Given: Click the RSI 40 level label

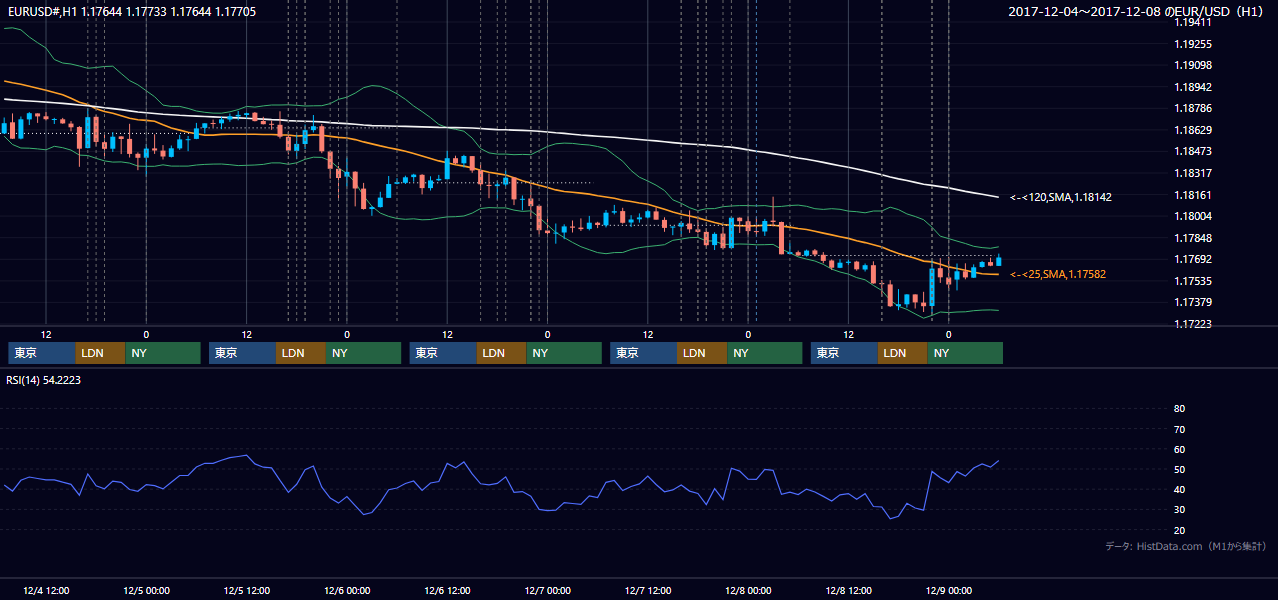Looking at the screenshot, I should pyautogui.click(x=1179, y=489).
